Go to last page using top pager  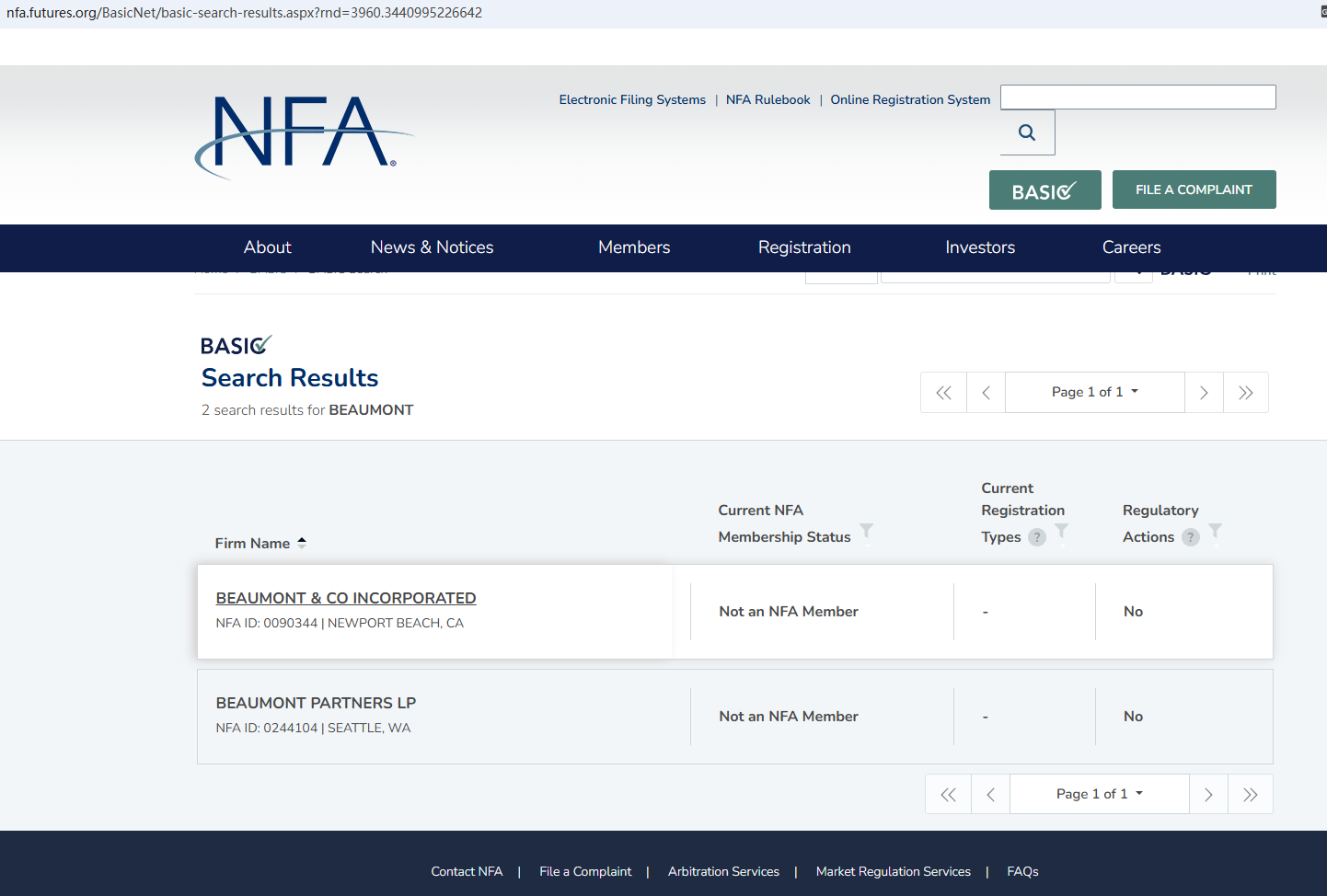tap(1245, 393)
